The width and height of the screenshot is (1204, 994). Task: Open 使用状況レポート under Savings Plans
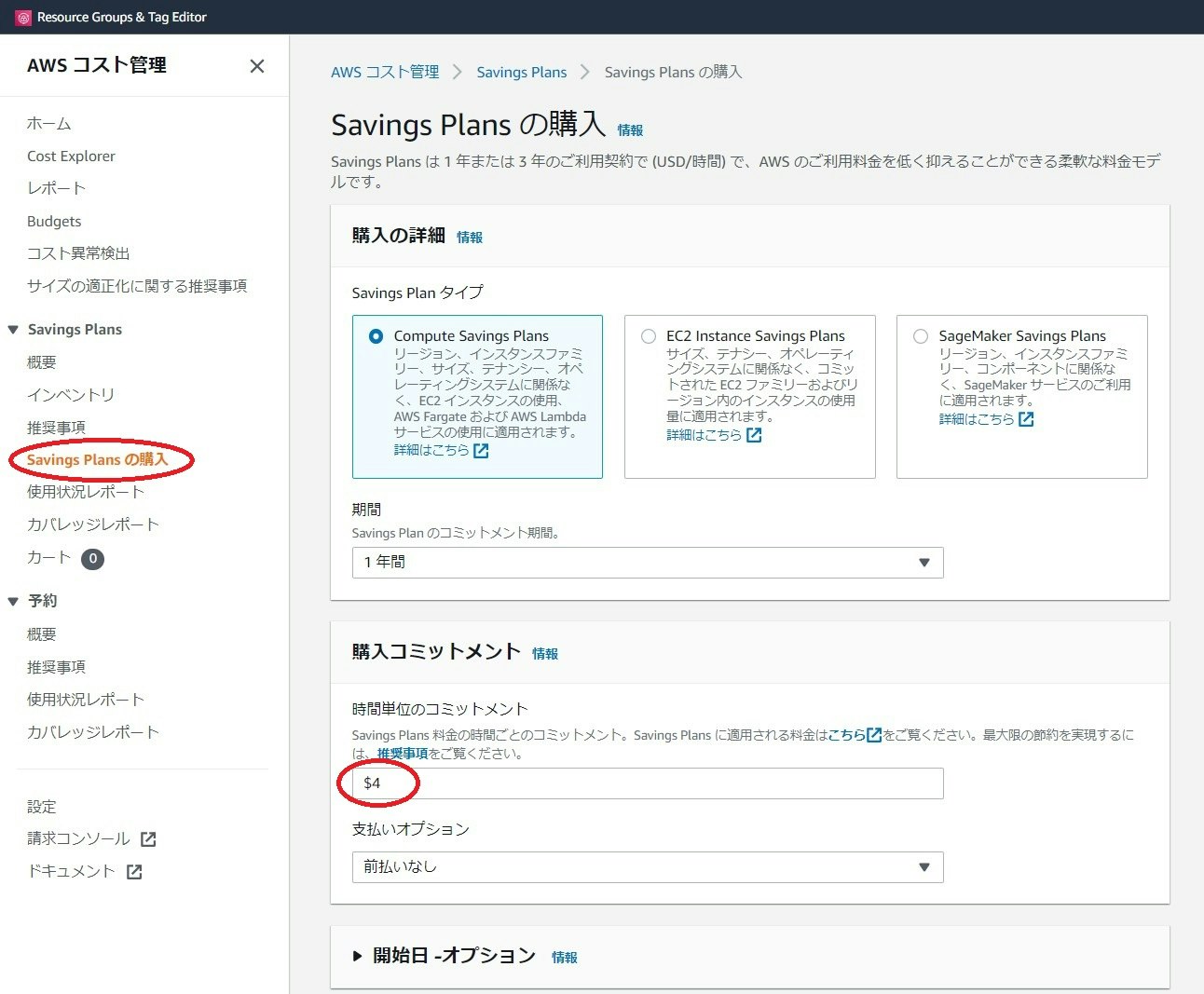[x=86, y=492]
